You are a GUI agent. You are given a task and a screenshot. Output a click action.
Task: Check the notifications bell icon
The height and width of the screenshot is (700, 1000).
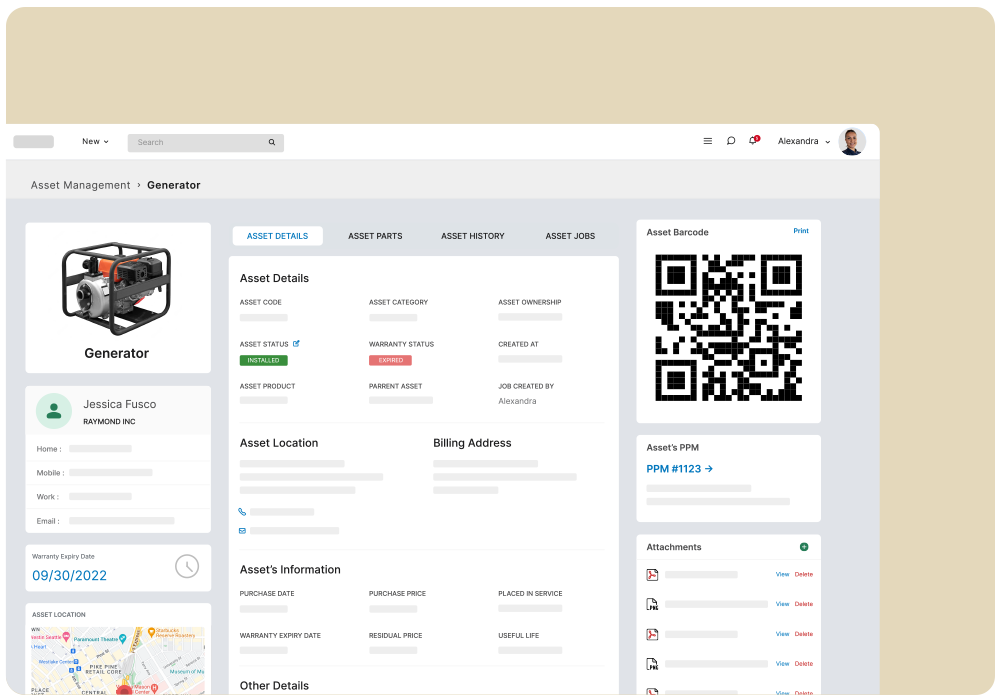click(753, 141)
